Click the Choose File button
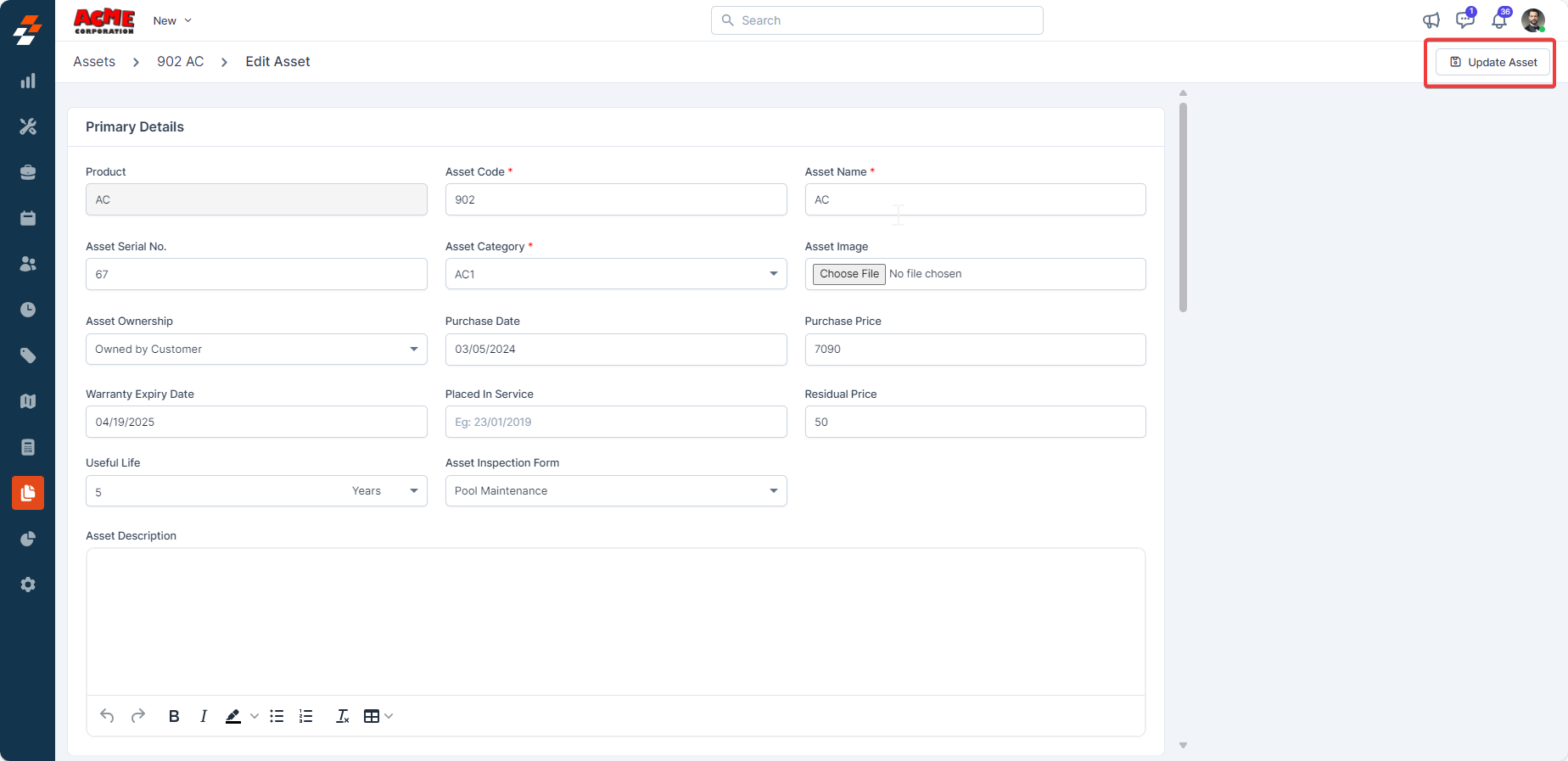The height and width of the screenshot is (761, 1568). coord(848,274)
